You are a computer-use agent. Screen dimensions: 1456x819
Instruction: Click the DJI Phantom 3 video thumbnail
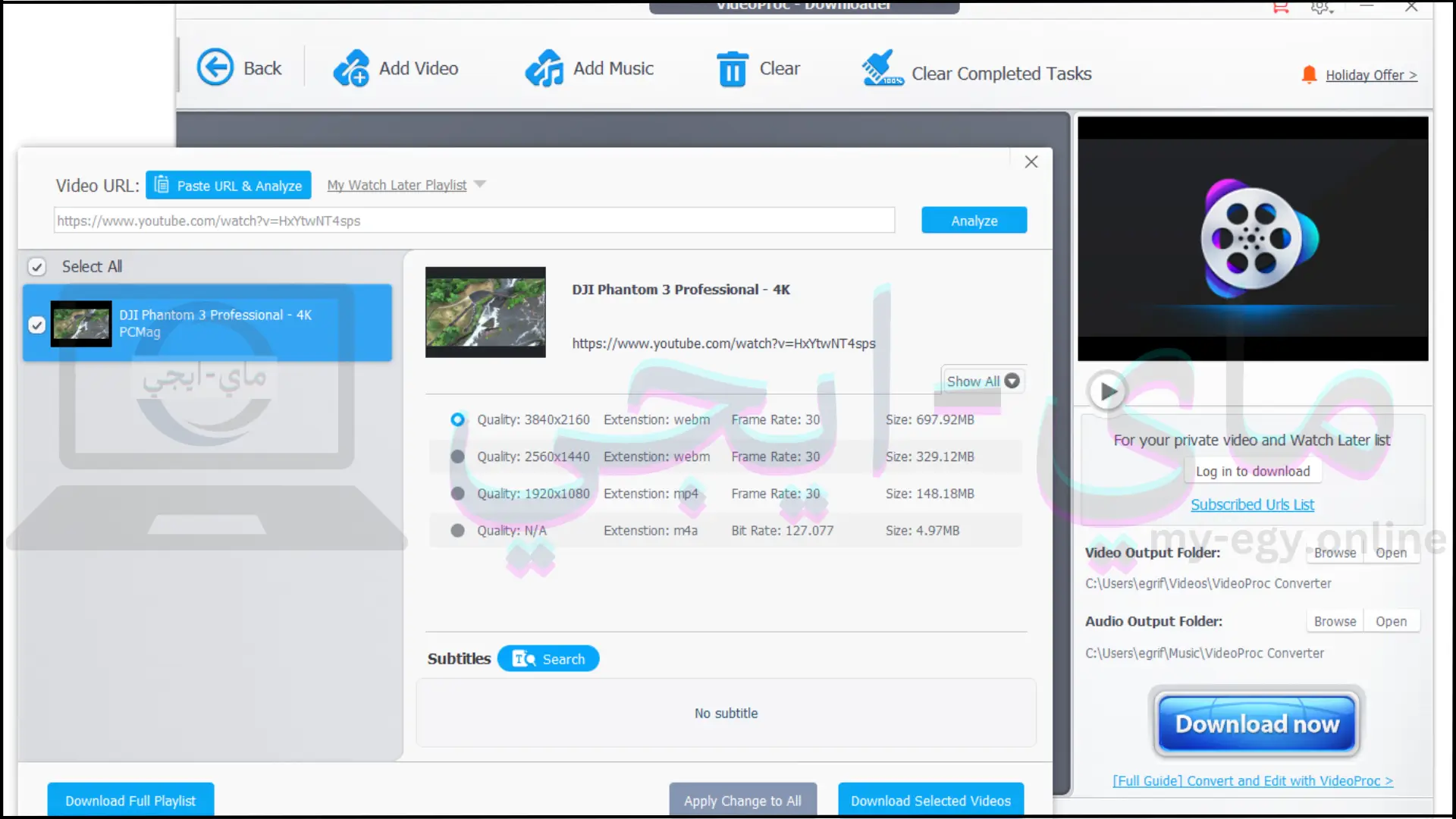(81, 323)
